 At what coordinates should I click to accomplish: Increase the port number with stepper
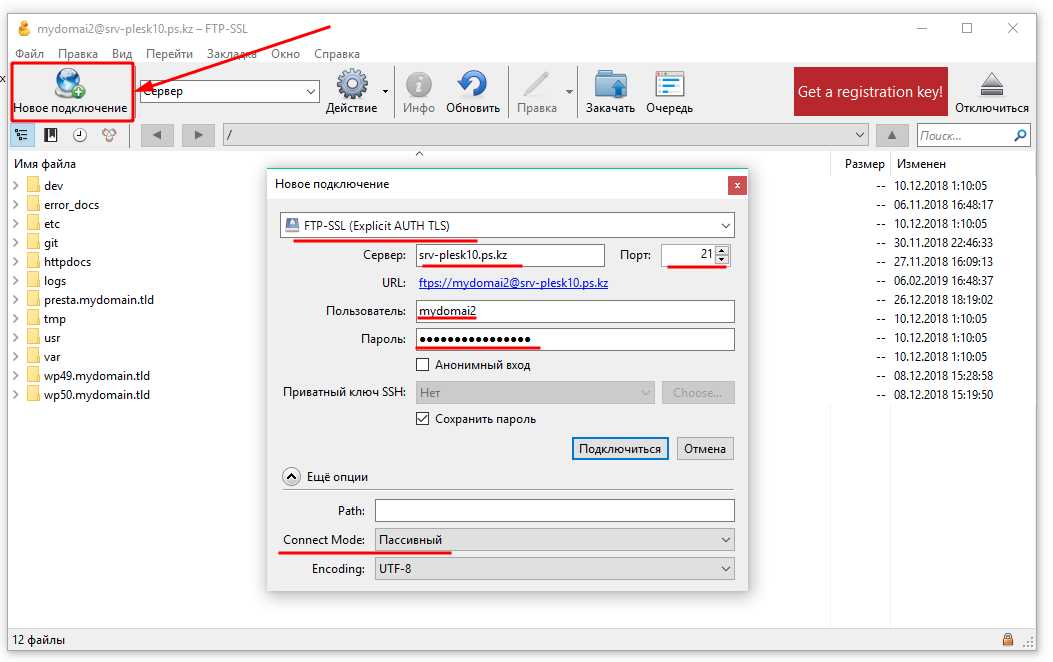722,250
